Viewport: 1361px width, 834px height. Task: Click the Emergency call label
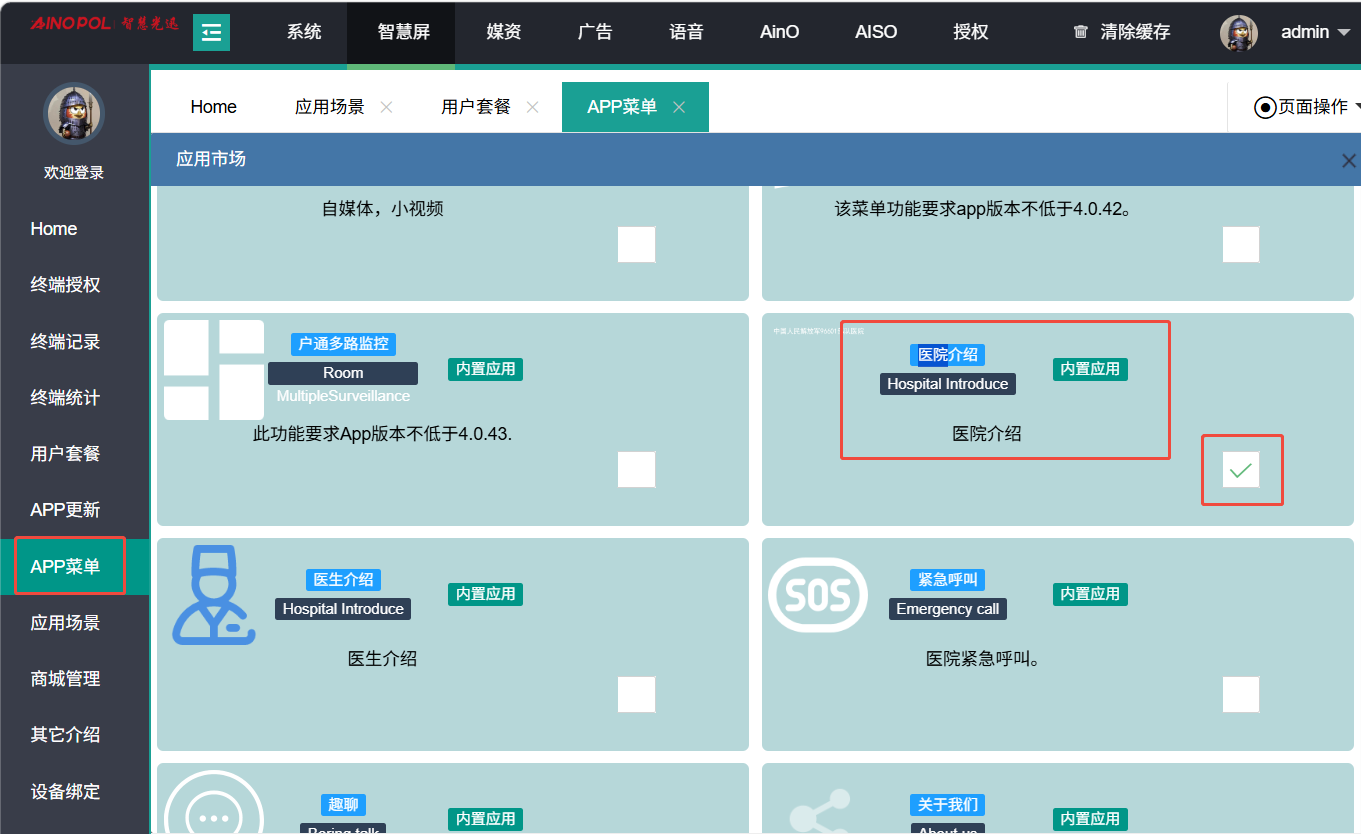click(948, 609)
